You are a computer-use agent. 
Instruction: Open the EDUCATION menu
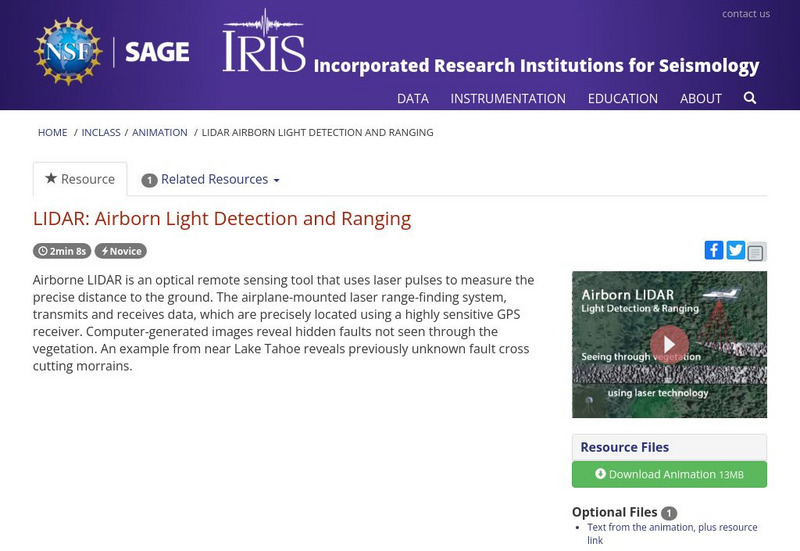point(622,98)
